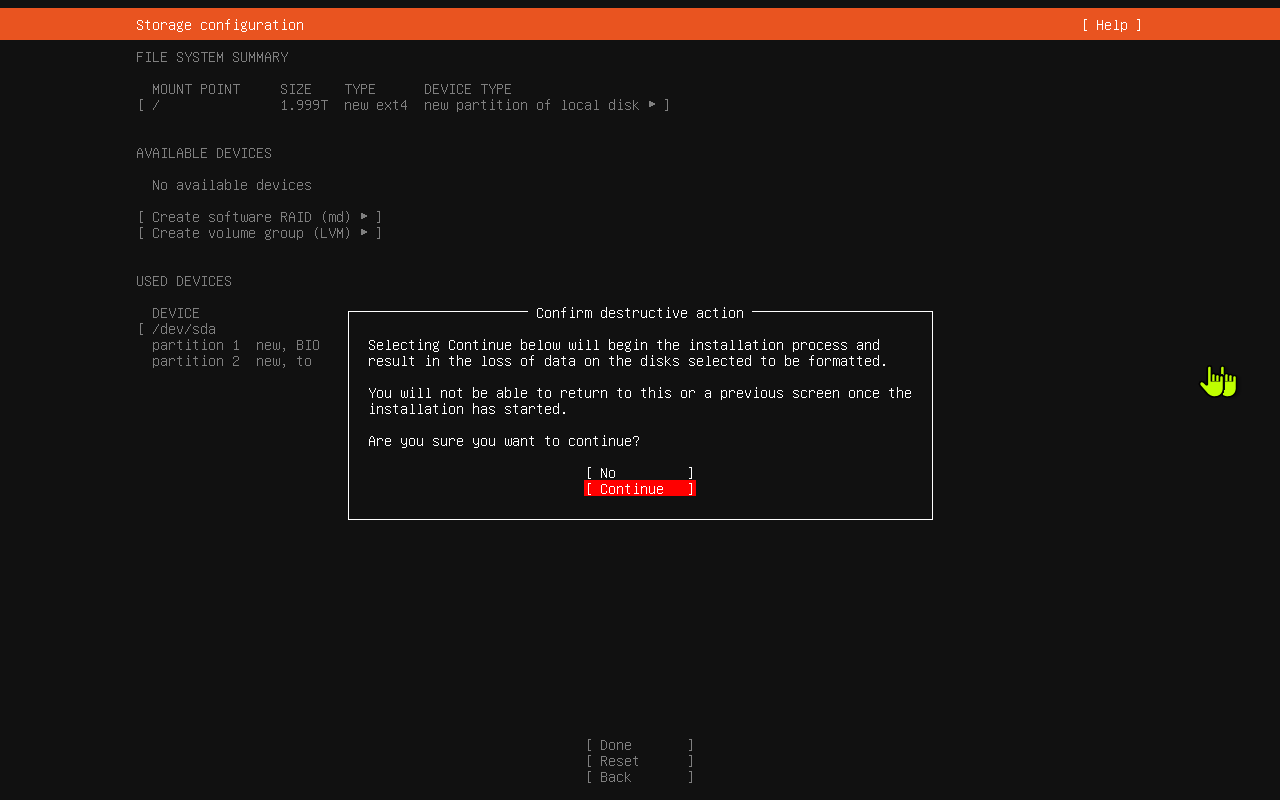Open the Help menu

[1111, 25]
